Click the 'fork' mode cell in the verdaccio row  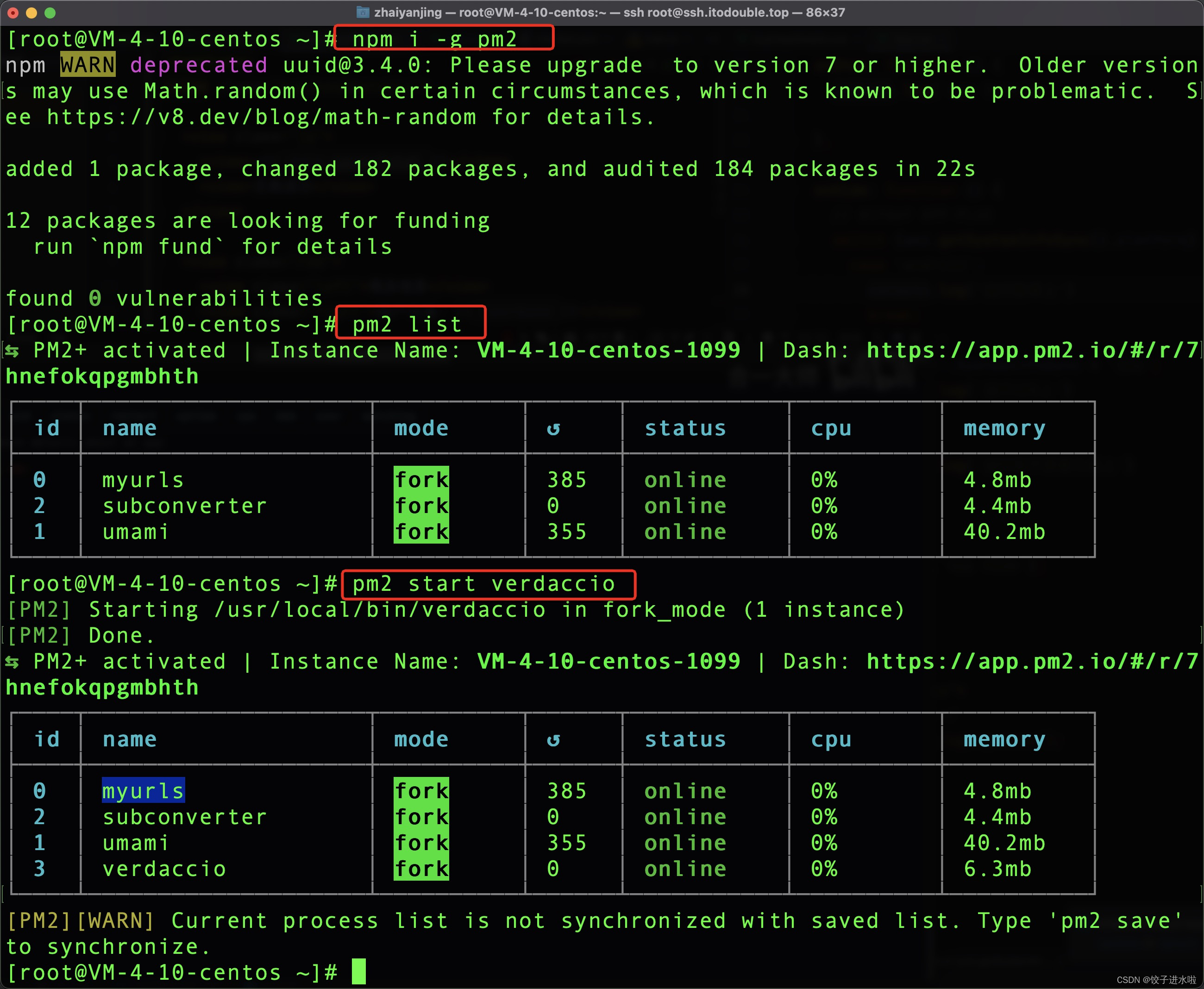pos(422,868)
